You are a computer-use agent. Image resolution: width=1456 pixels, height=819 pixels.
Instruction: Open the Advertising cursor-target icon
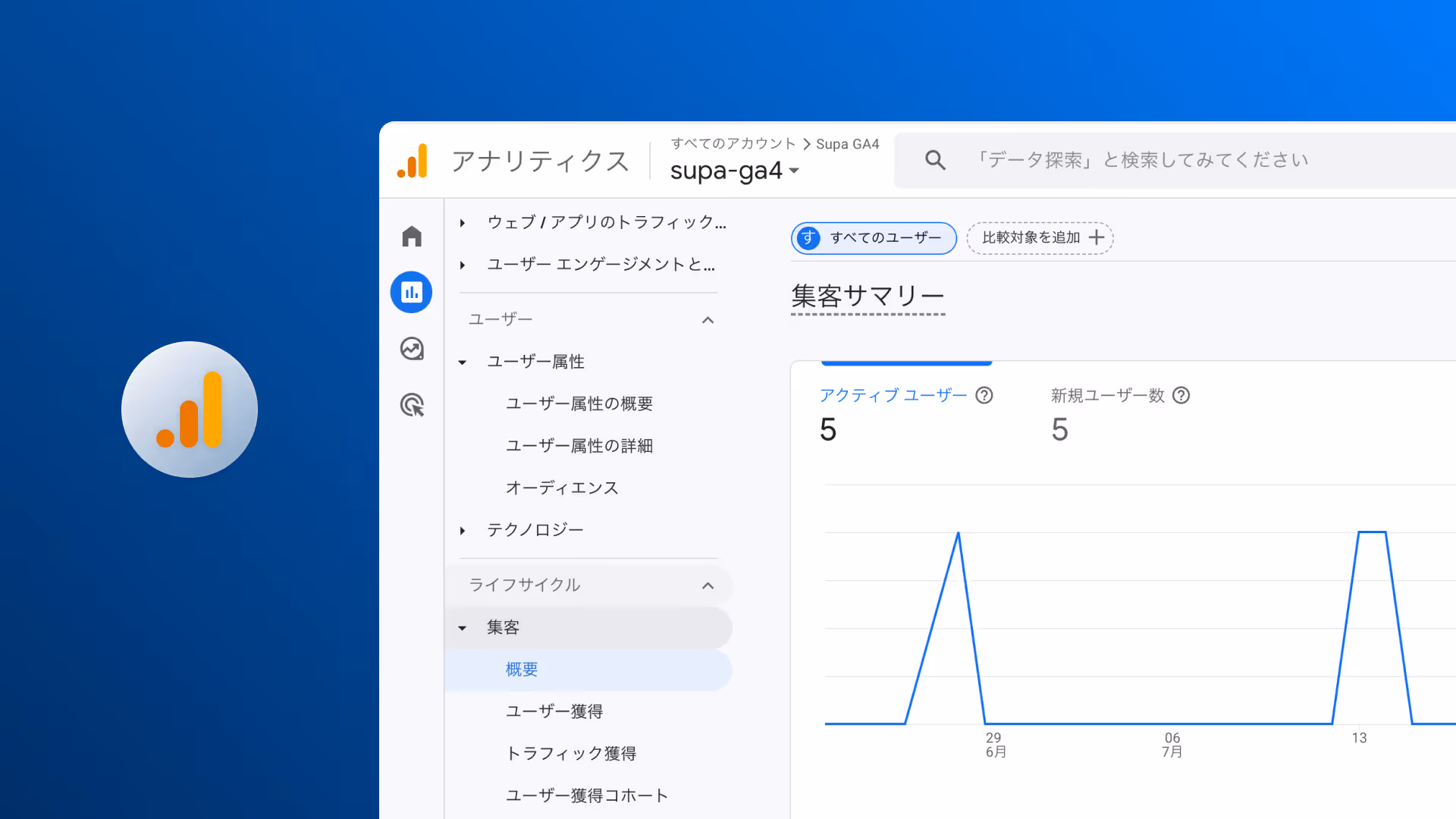point(412,405)
